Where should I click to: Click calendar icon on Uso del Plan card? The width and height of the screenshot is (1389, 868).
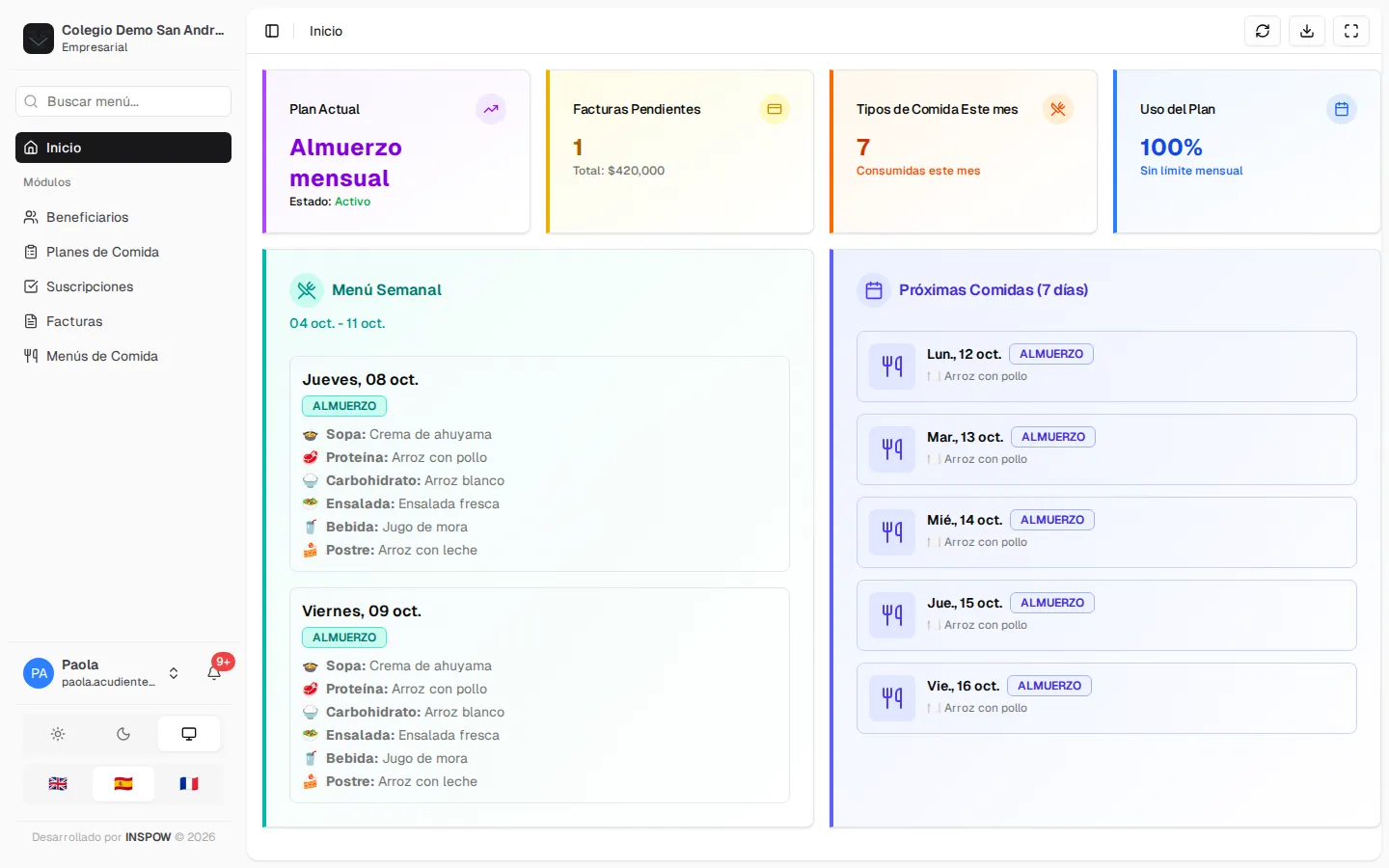pos(1342,109)
